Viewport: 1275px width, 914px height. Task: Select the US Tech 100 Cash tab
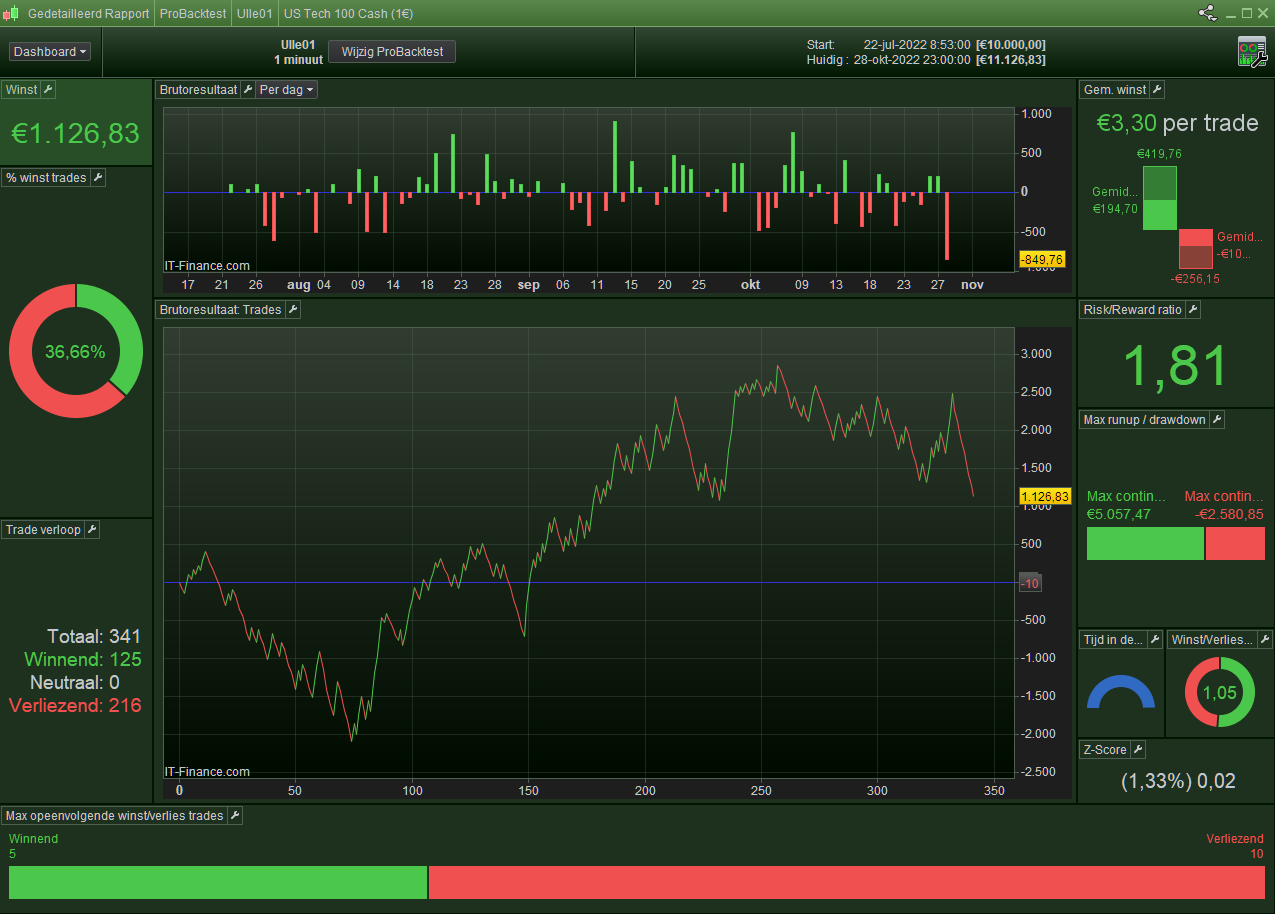click(x=348, y=14)
